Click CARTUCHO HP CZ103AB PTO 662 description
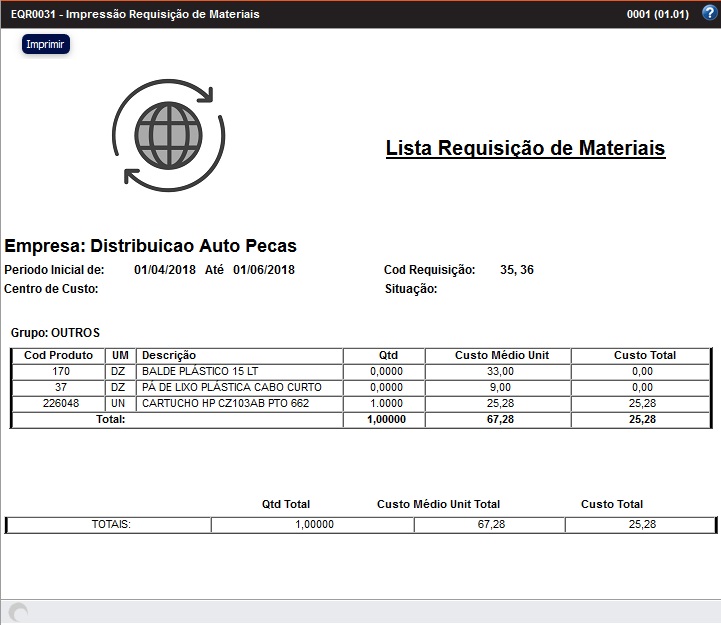 point(225,403)
